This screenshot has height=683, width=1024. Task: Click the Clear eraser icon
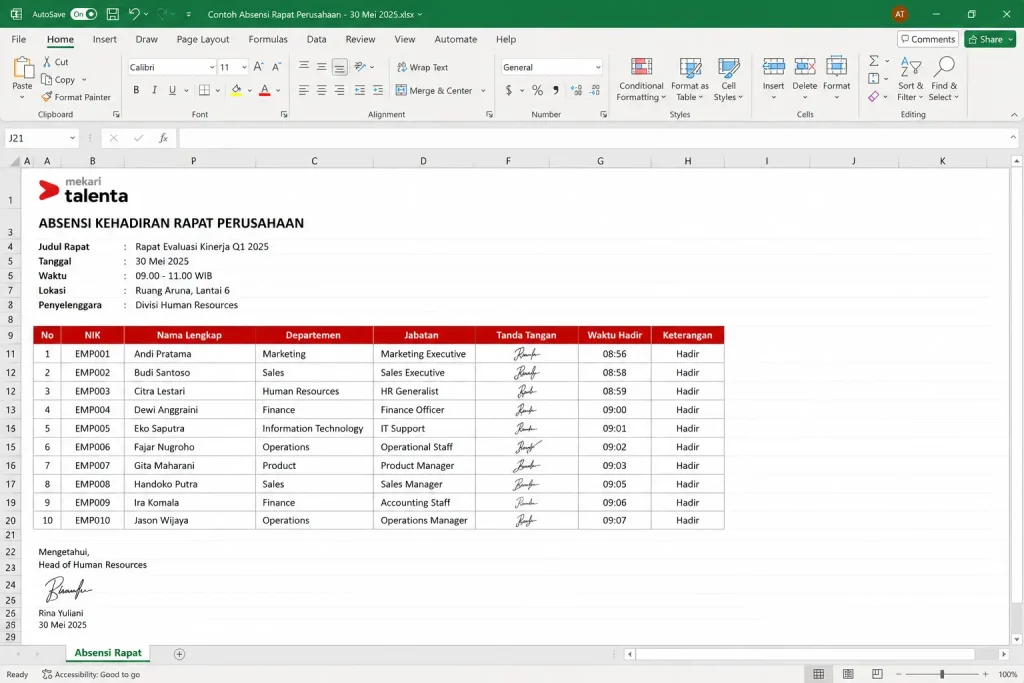click(x=874, y=97)
